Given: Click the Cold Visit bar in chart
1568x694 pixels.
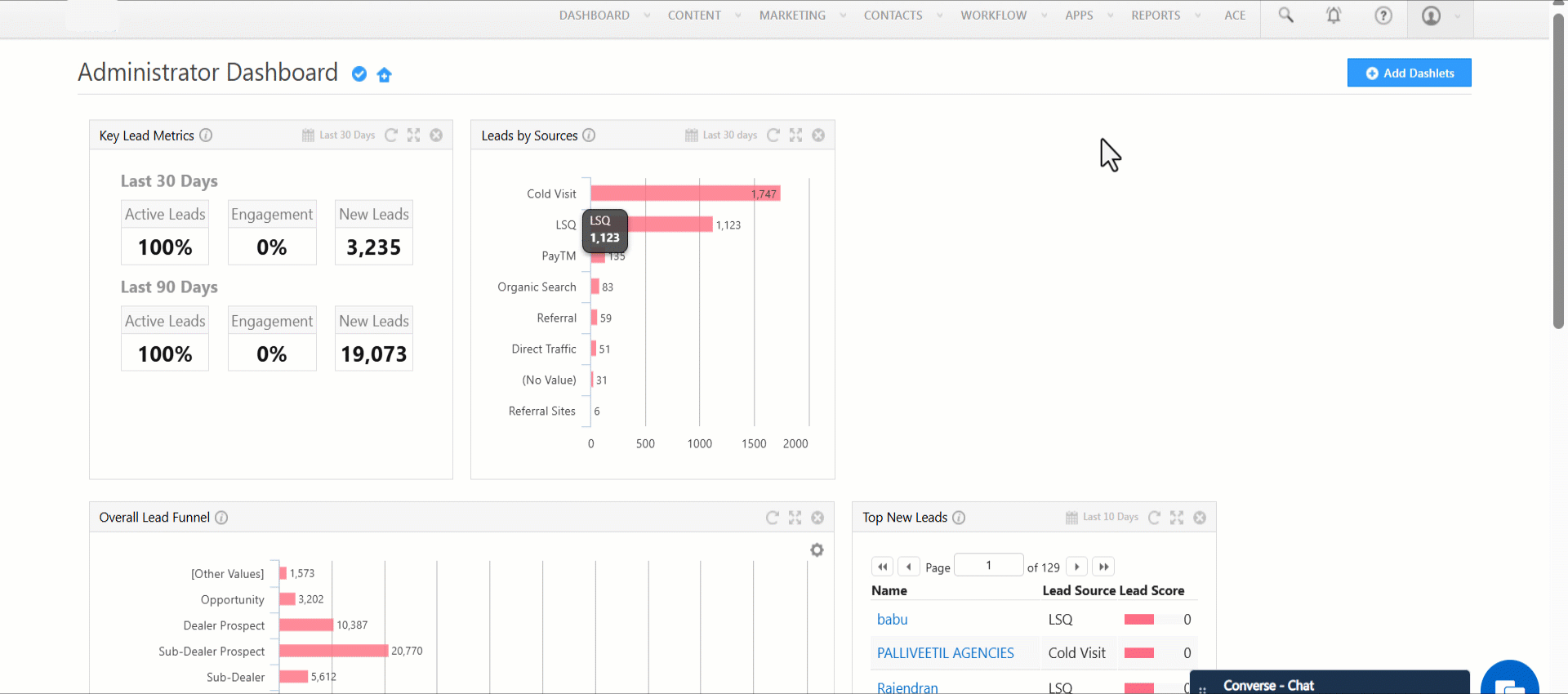Looking at the screenshot, I should [x=685, y=194].
